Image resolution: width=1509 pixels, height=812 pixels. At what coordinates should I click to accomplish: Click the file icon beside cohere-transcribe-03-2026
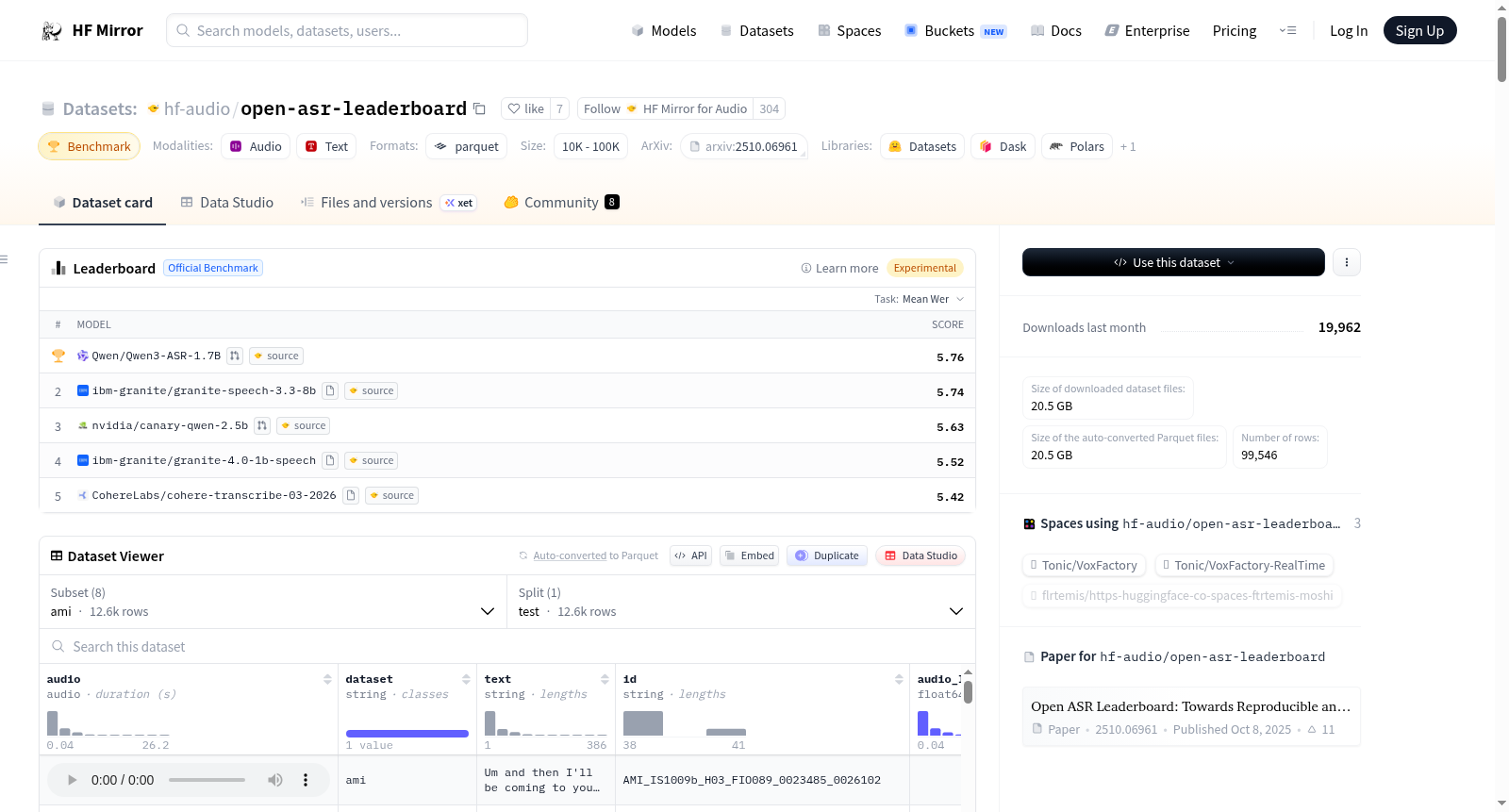(x=351, y=496)
